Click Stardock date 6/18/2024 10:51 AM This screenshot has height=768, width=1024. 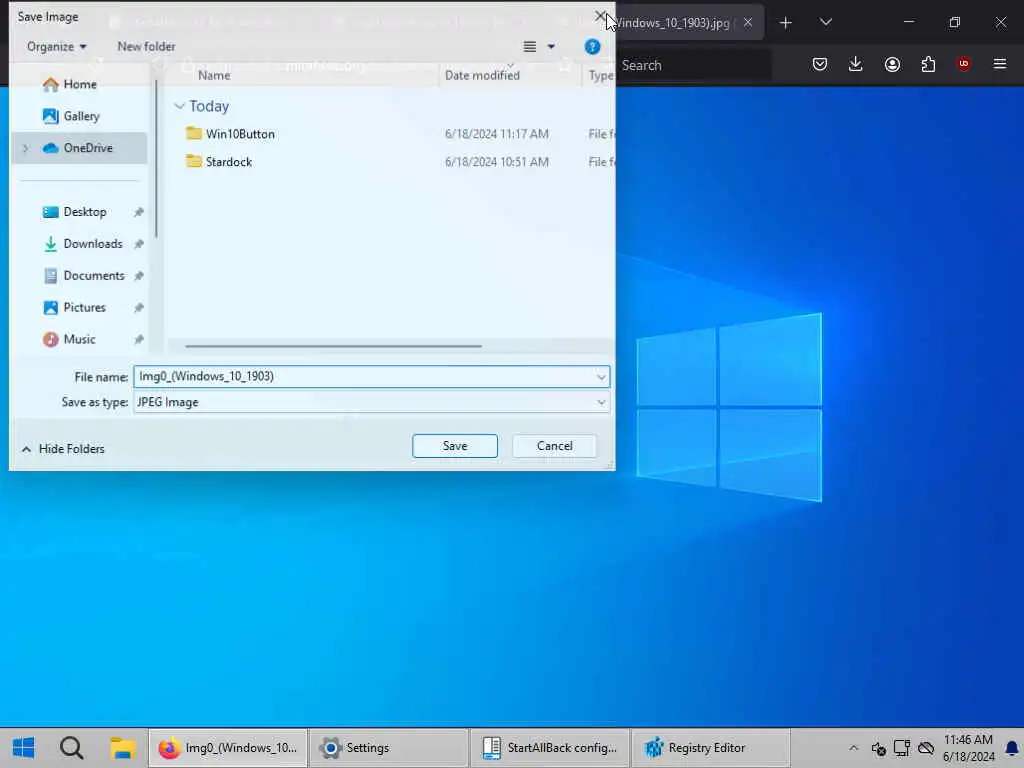pyautogui.click(x=496, y=162)
